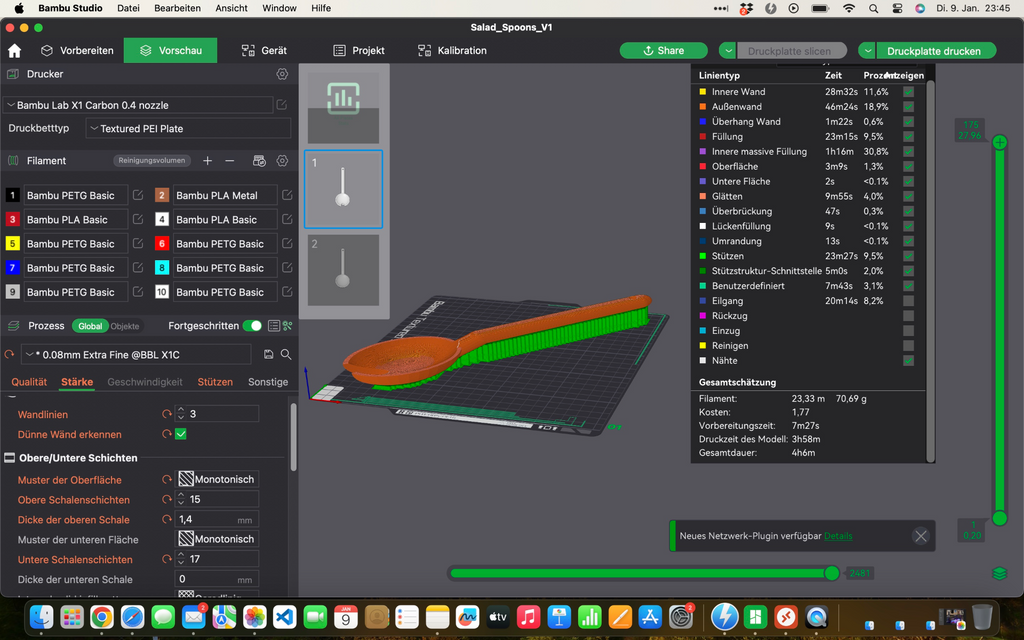Screen dimensions: 1024x640
Task: Open Muster der unteren Fläche dropdown
Action: click(x=218, y=539)
